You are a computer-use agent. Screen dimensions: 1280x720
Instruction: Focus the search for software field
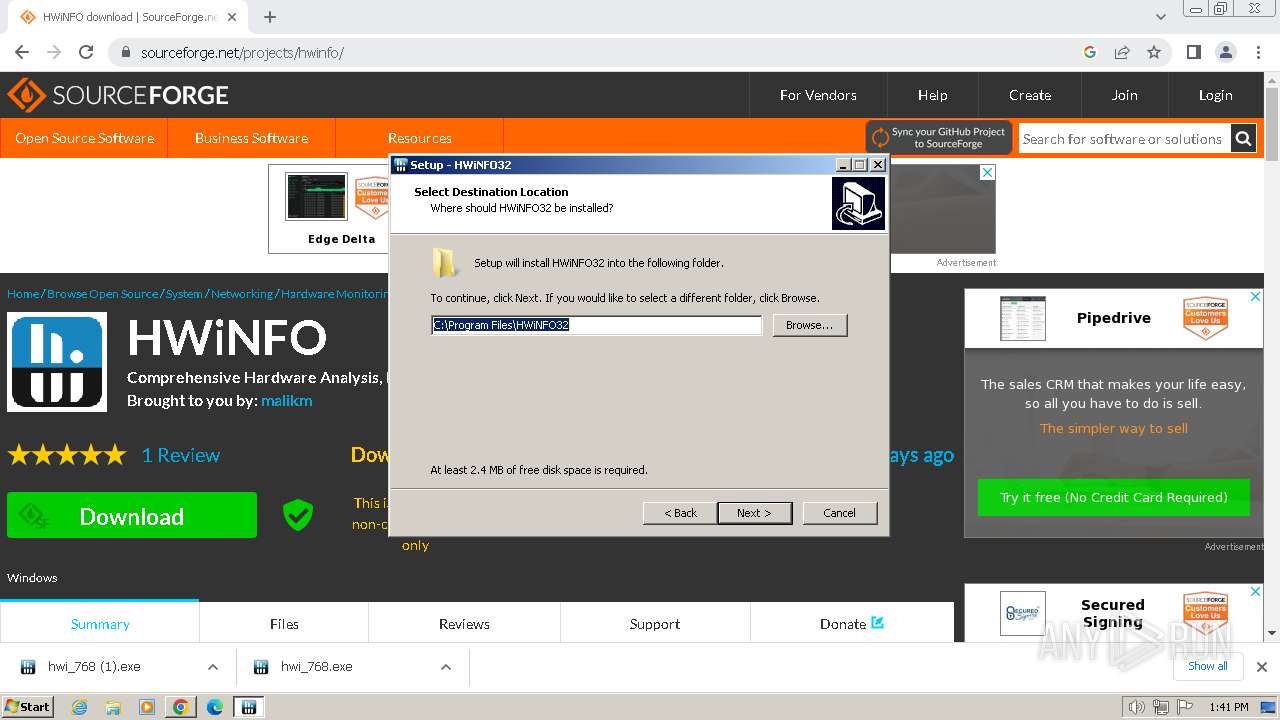[1124, 139]
